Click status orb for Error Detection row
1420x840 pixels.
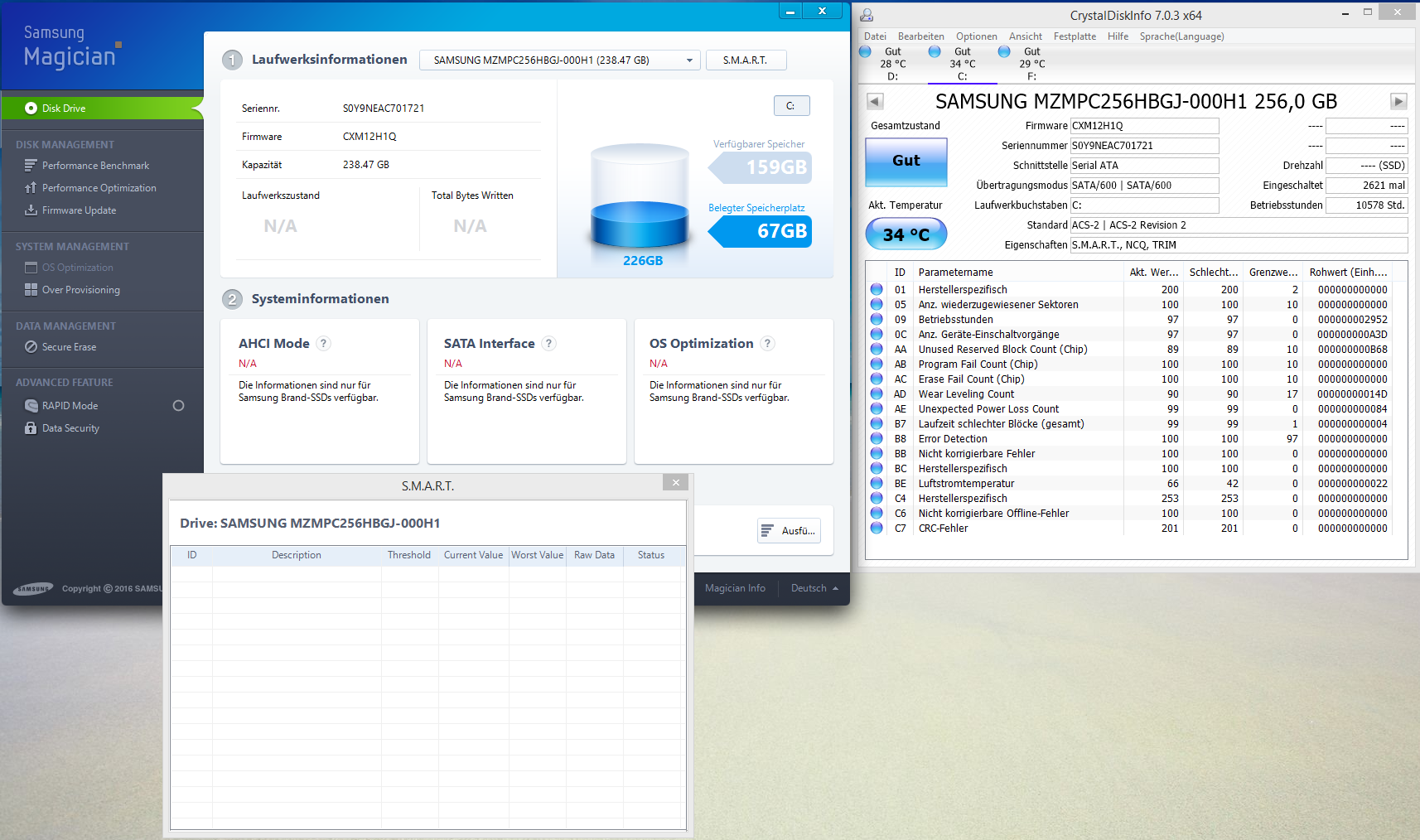point(877,439)
